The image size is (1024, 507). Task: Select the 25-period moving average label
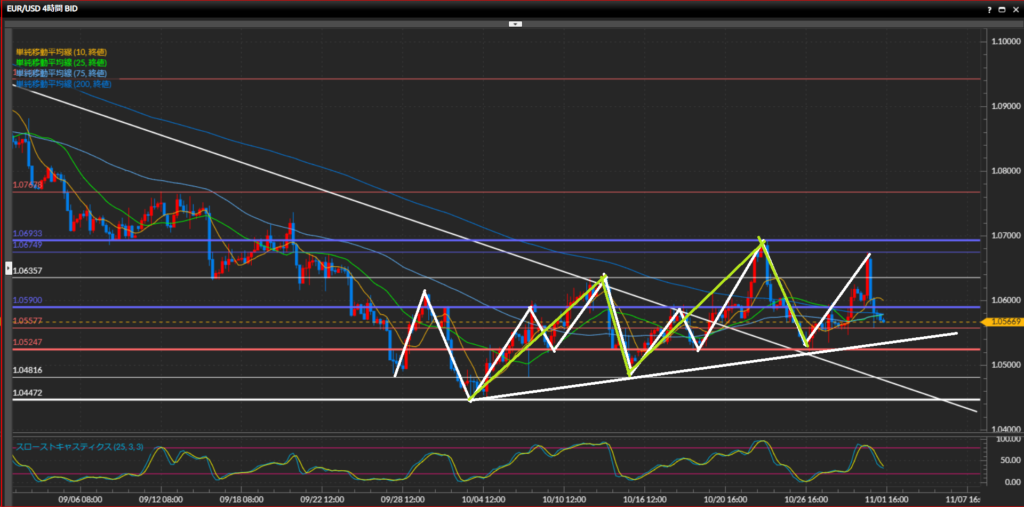(61, 62)
